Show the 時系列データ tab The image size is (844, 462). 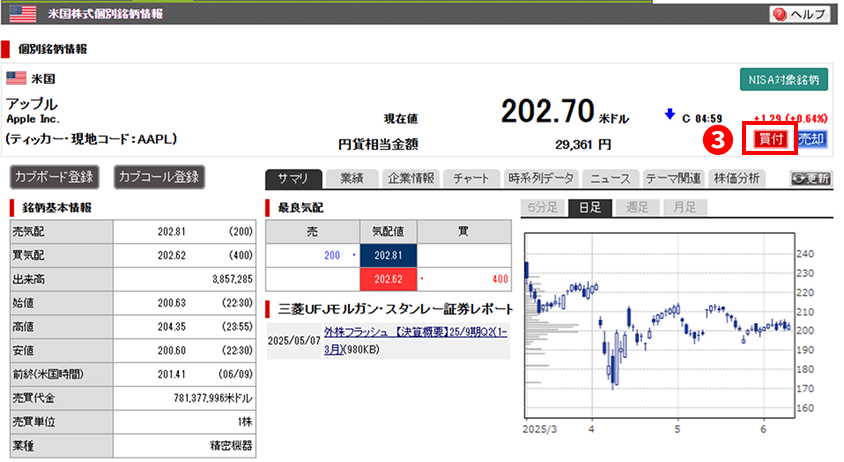click(541, 179)
